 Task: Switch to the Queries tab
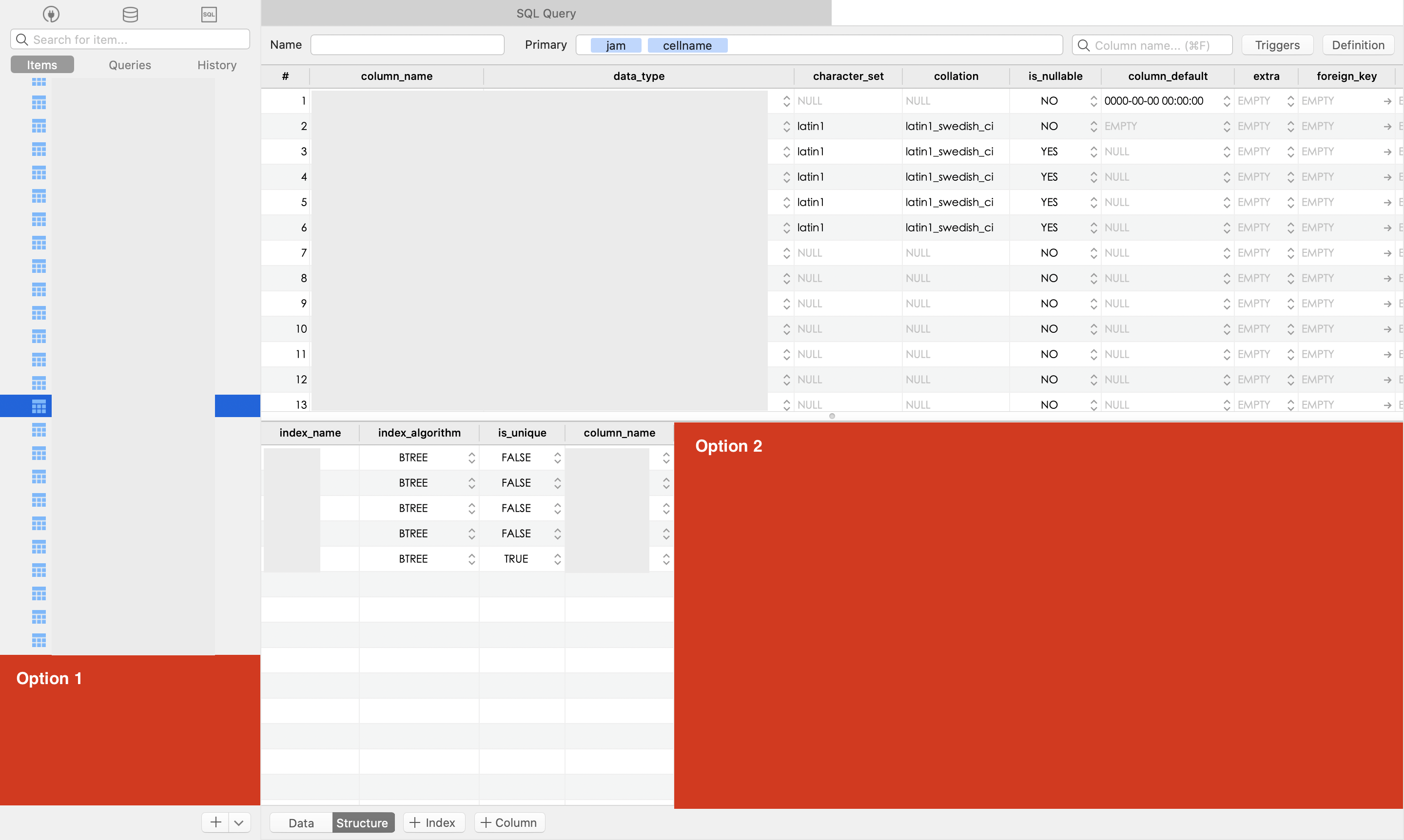(129, 64)
